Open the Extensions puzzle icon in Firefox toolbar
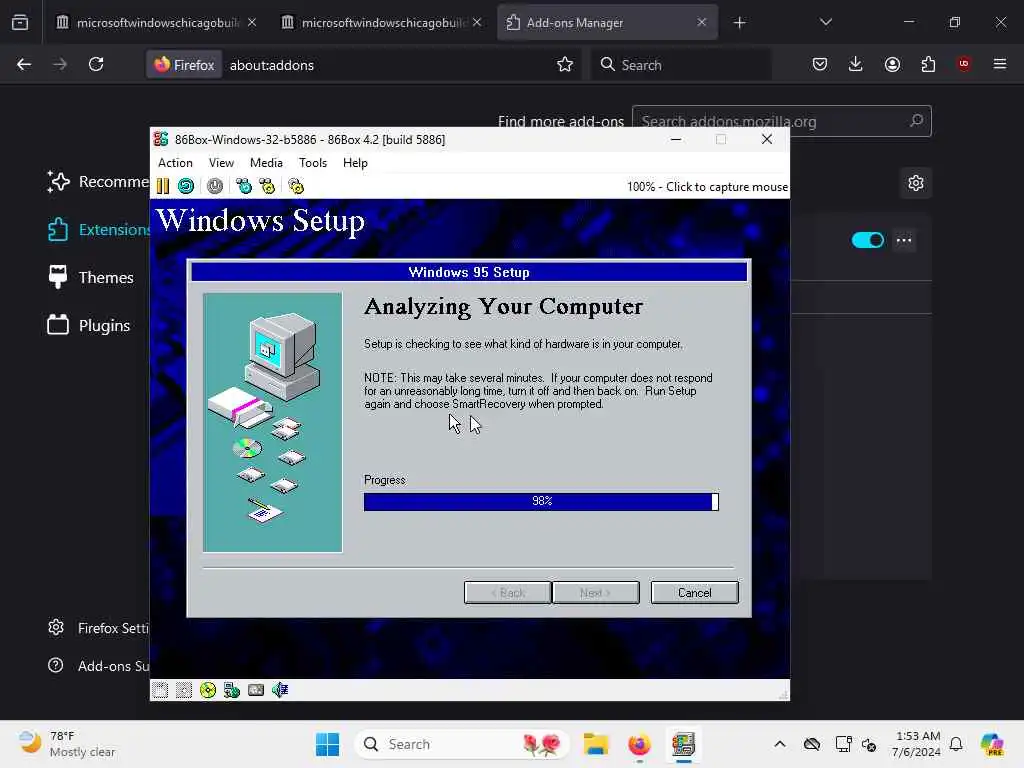This screenshot has width=1024, height=768. click(928, 64)
